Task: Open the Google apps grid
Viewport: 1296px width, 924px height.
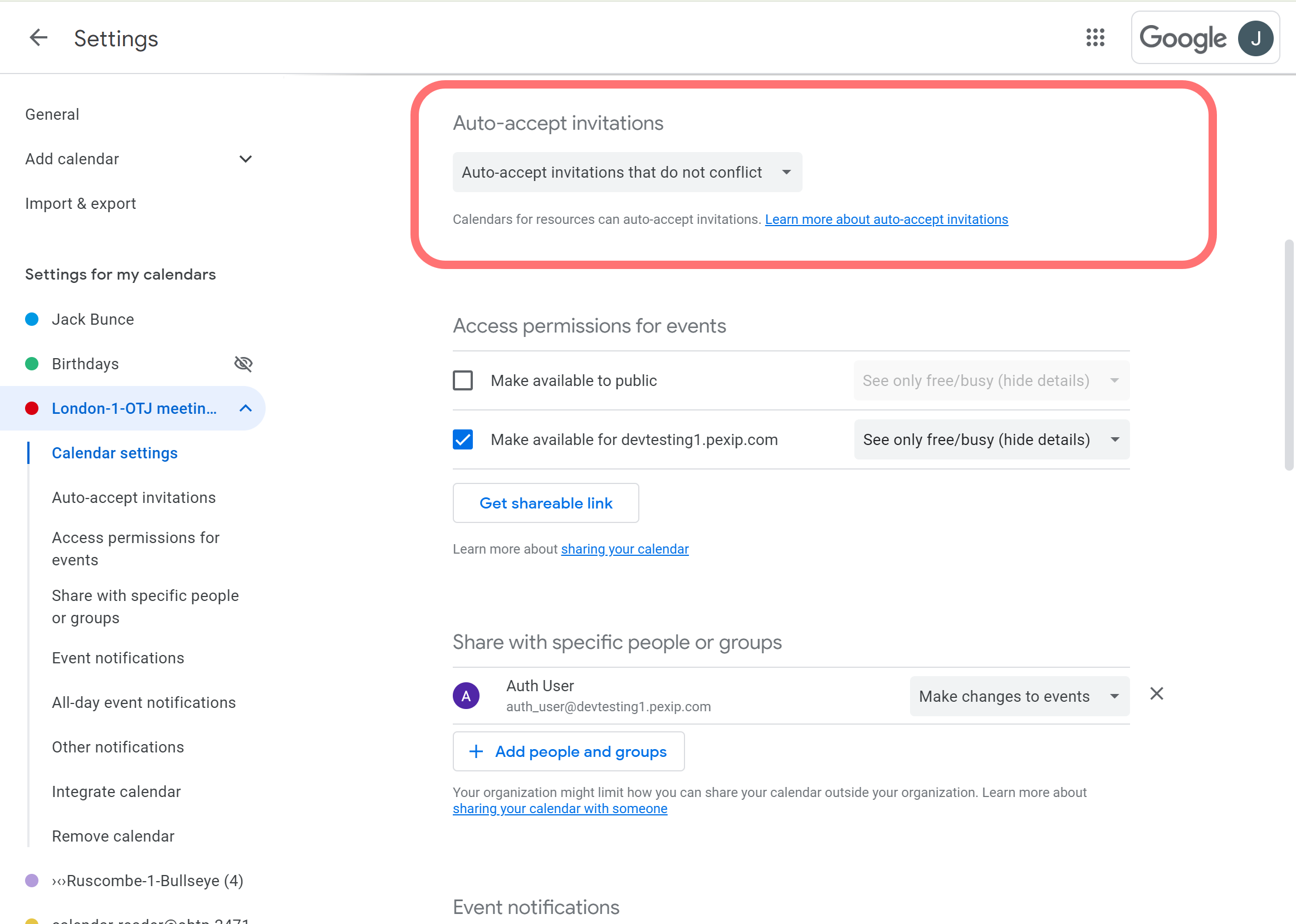Action: pos(1094,38)
